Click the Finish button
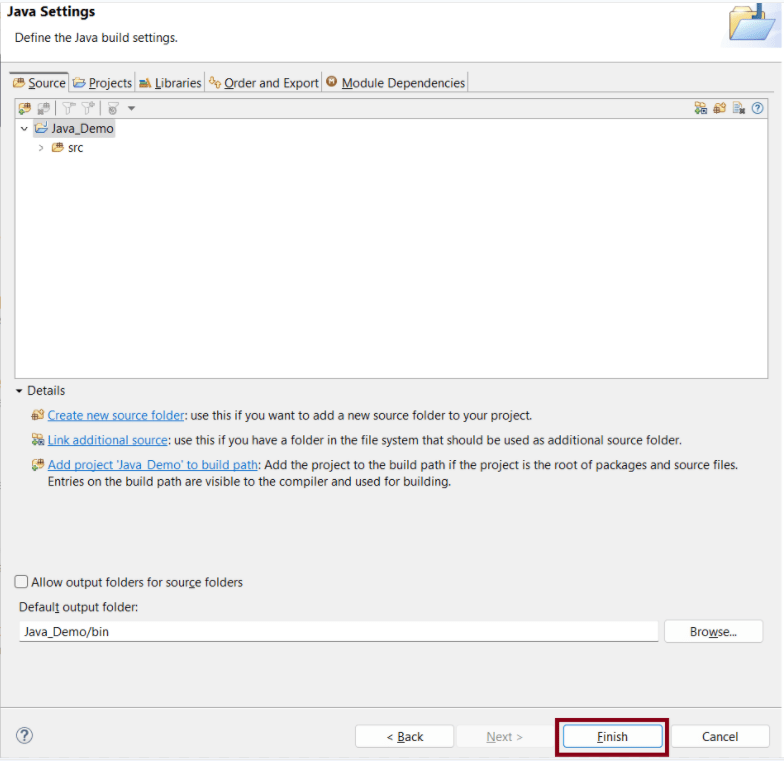 [x=612, y=737]
